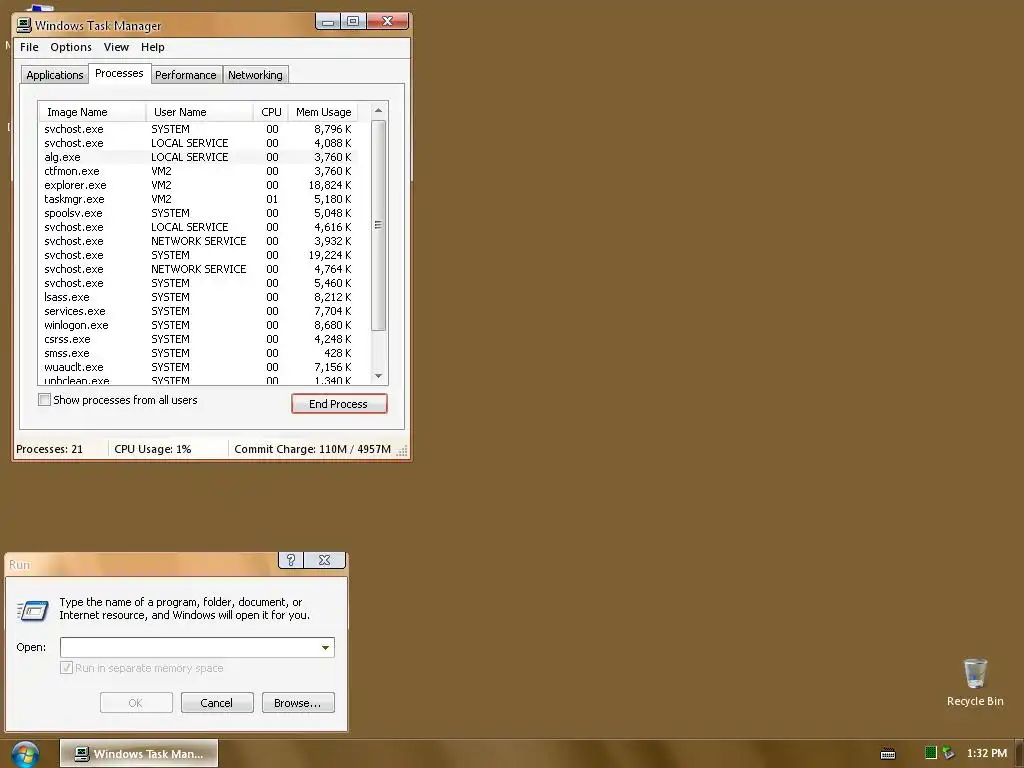
Task: Select the smss.exe process row
Action: [x=198, y=353]
